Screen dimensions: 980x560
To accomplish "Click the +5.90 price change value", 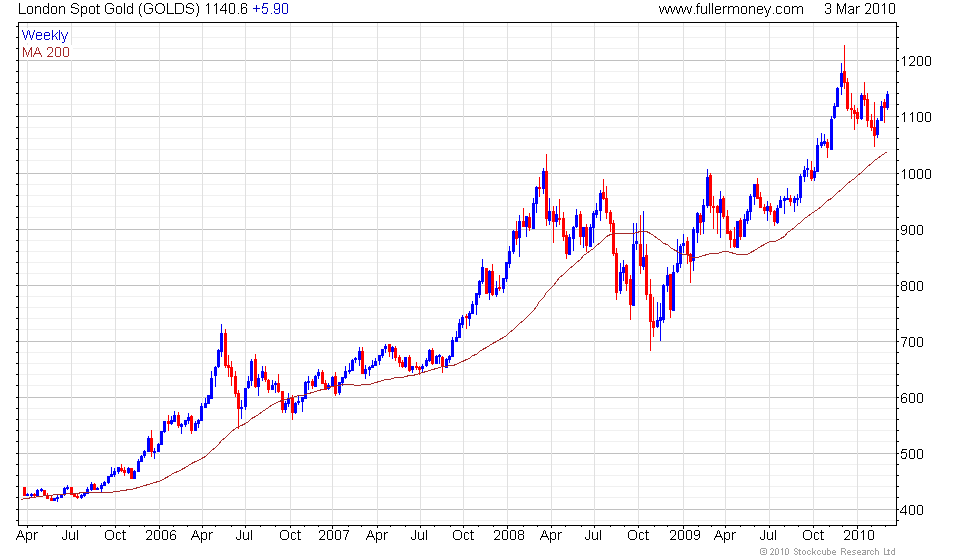I will coord(270,9).
